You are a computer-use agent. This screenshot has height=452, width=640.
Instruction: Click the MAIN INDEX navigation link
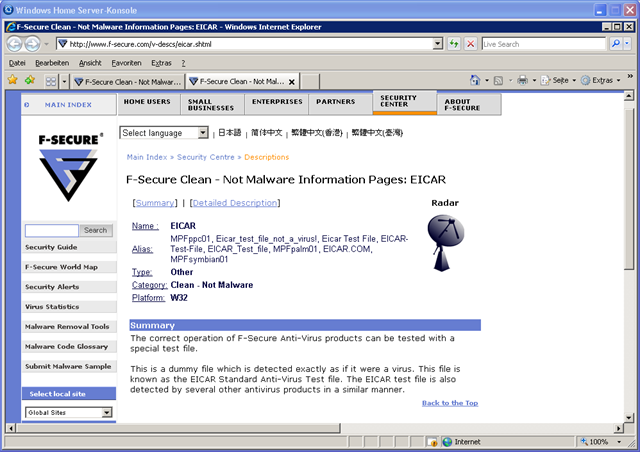coord(68,105)
